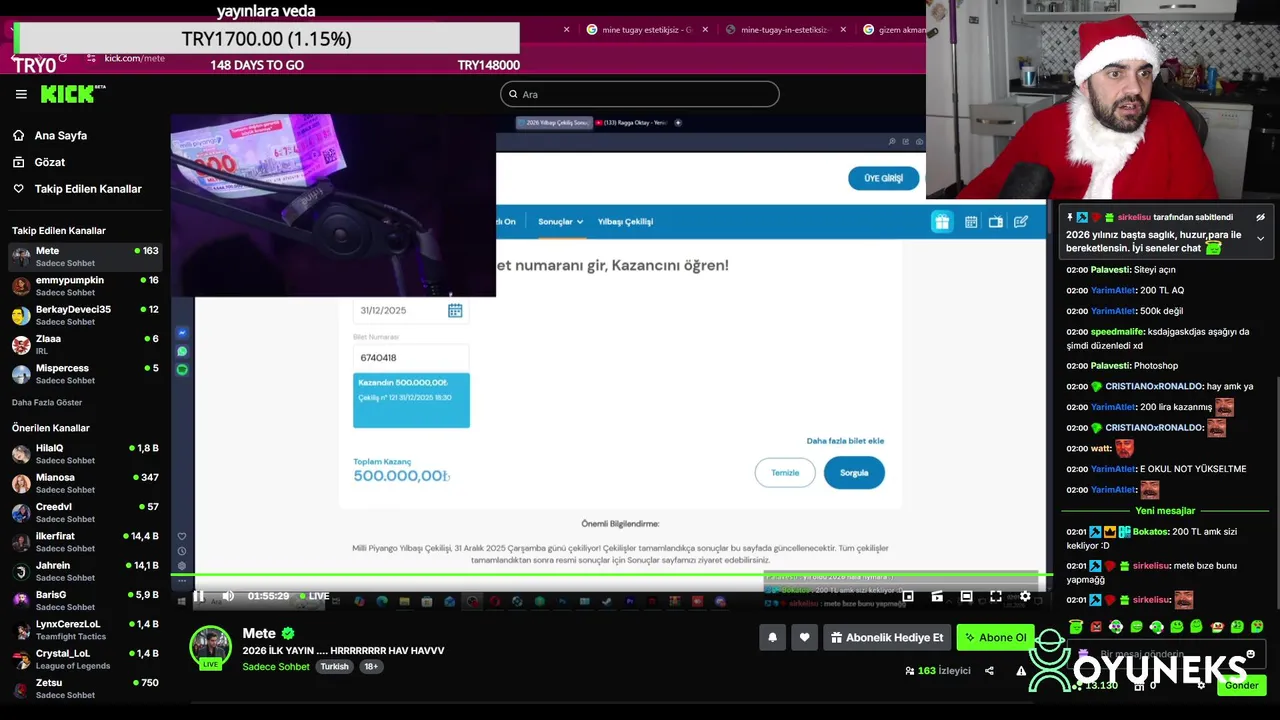
Task: Click the Sorgula button
Action: click(x=854, y=473)
